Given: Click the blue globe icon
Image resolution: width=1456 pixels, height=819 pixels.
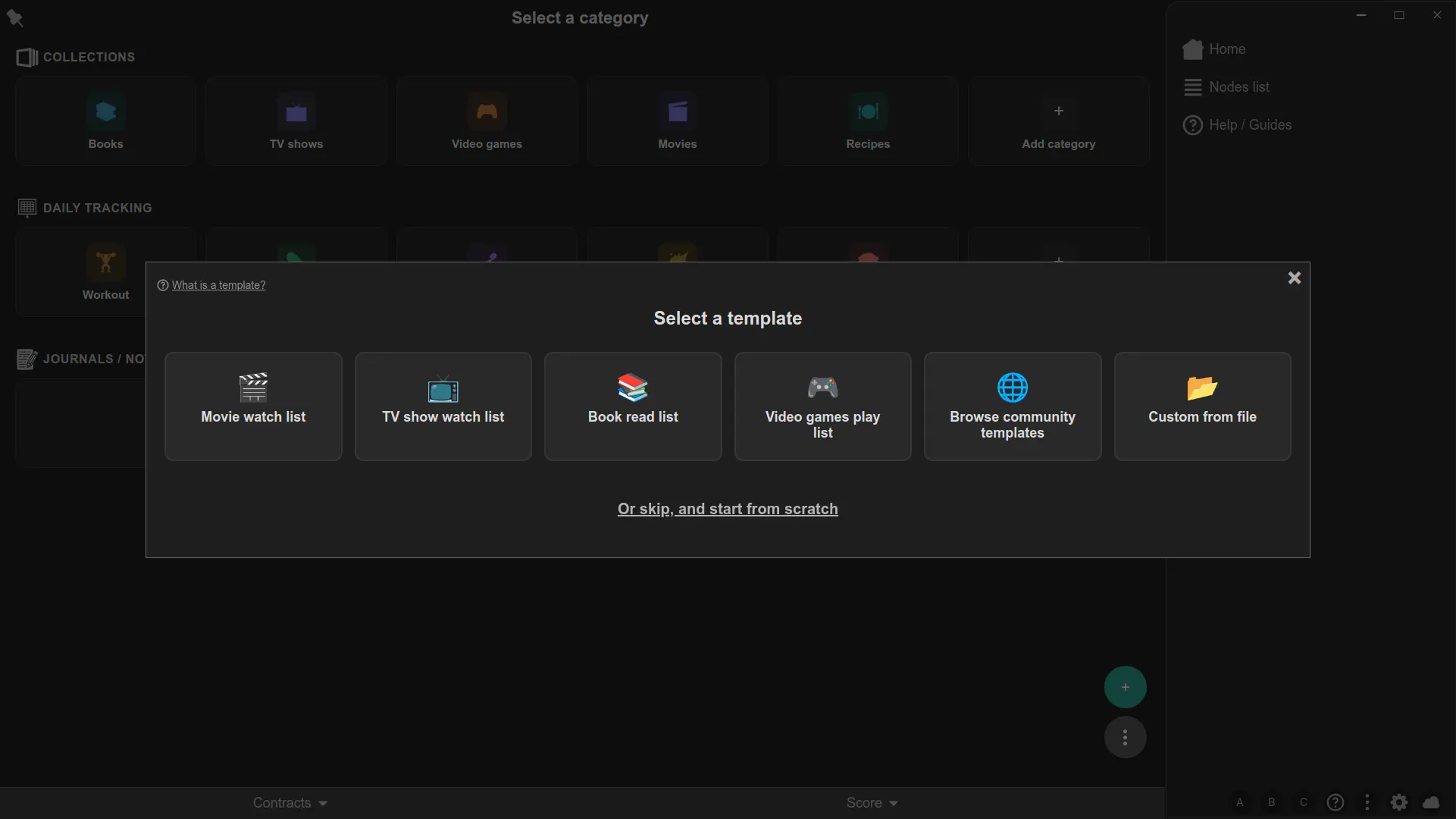Looking at the screenshot, I should point(1013,388).
